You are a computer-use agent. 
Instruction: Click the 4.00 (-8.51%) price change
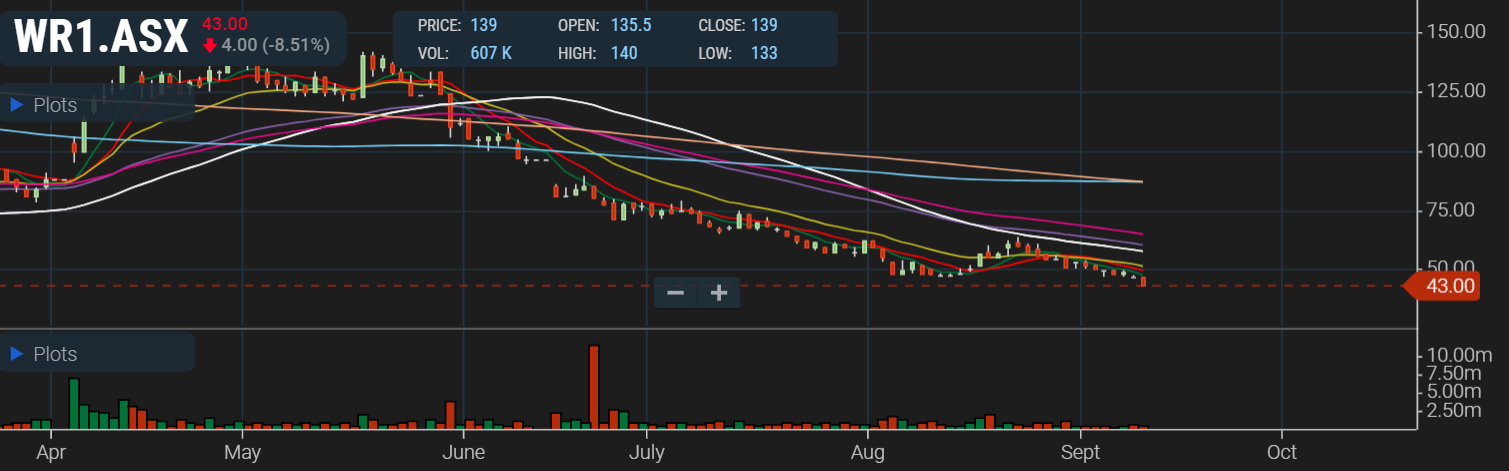(275, 45)
